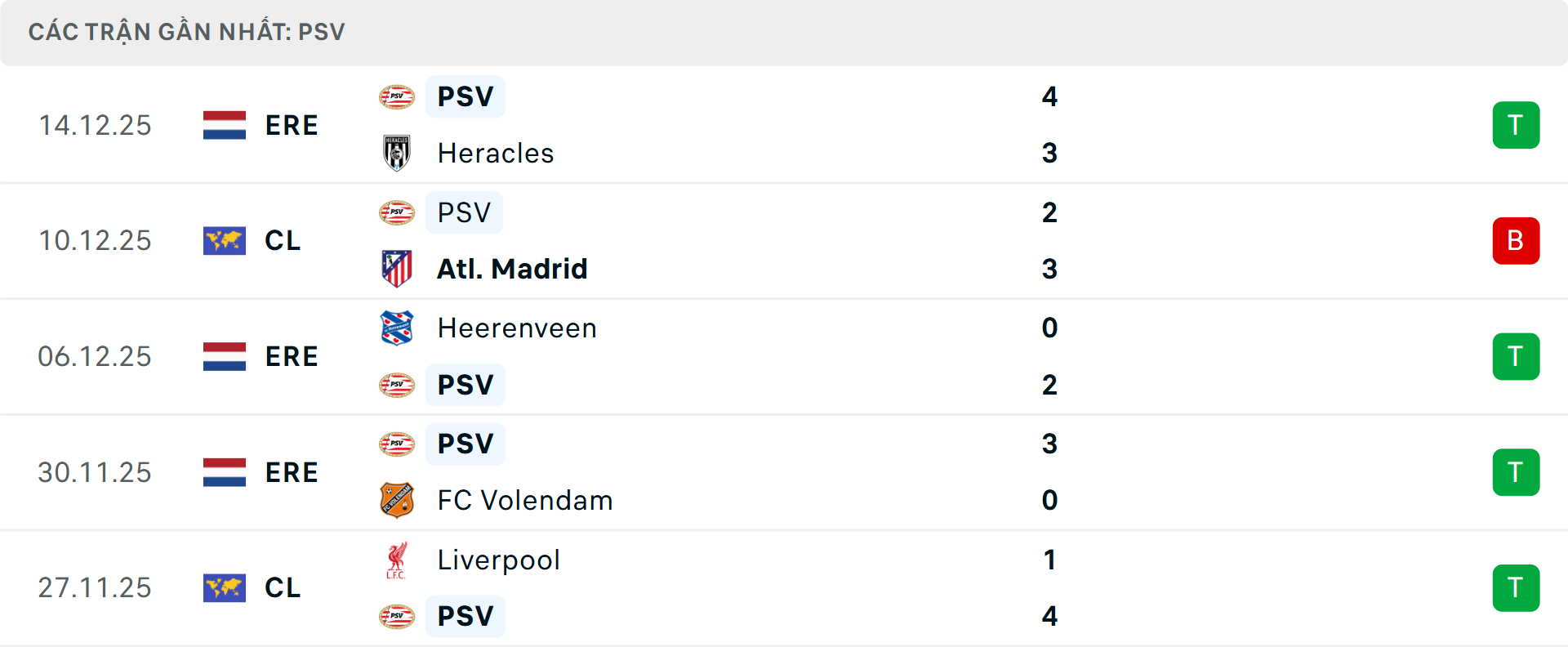Select the FC Volendam team name
1568x647 pixels.
(525, 500)
